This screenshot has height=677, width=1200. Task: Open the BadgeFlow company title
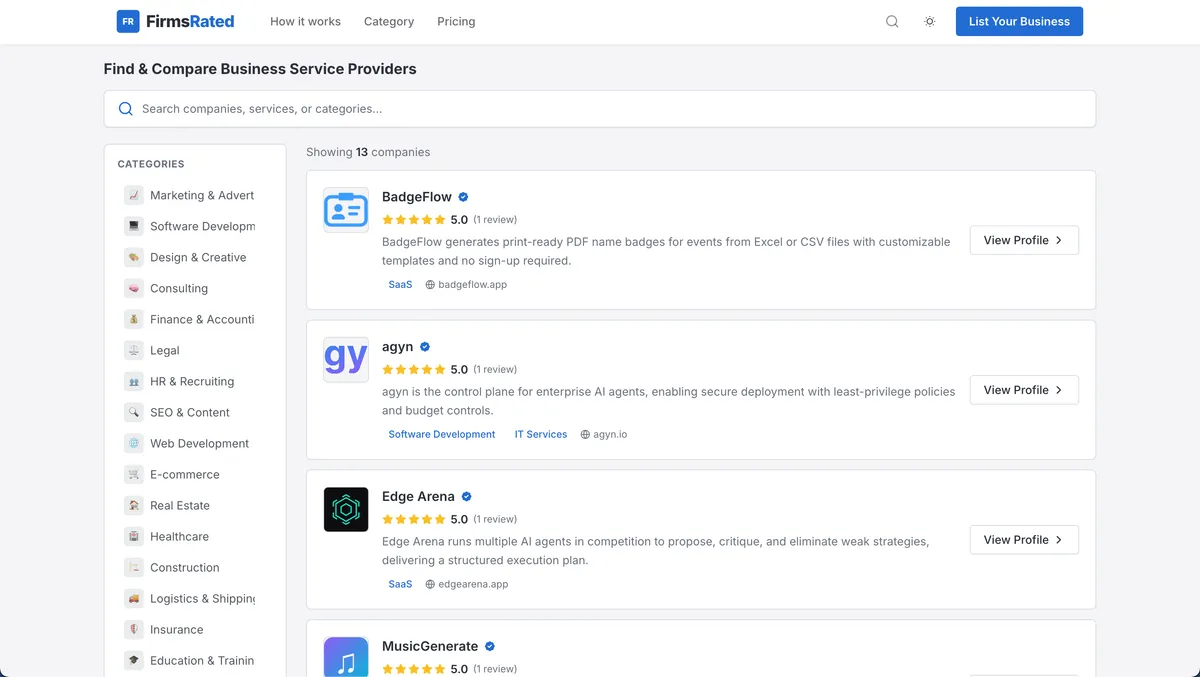(x=417, y=197)
